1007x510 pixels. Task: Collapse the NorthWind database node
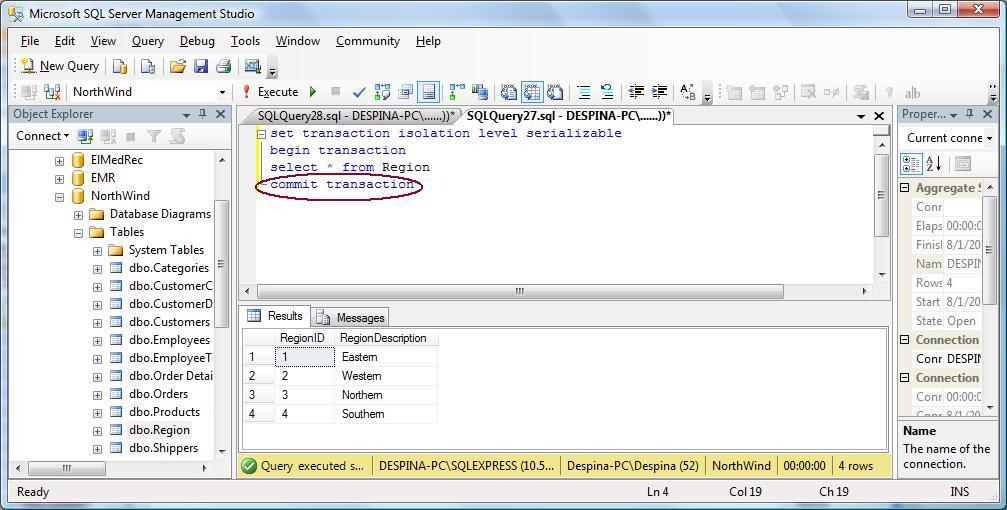[60, 197]
